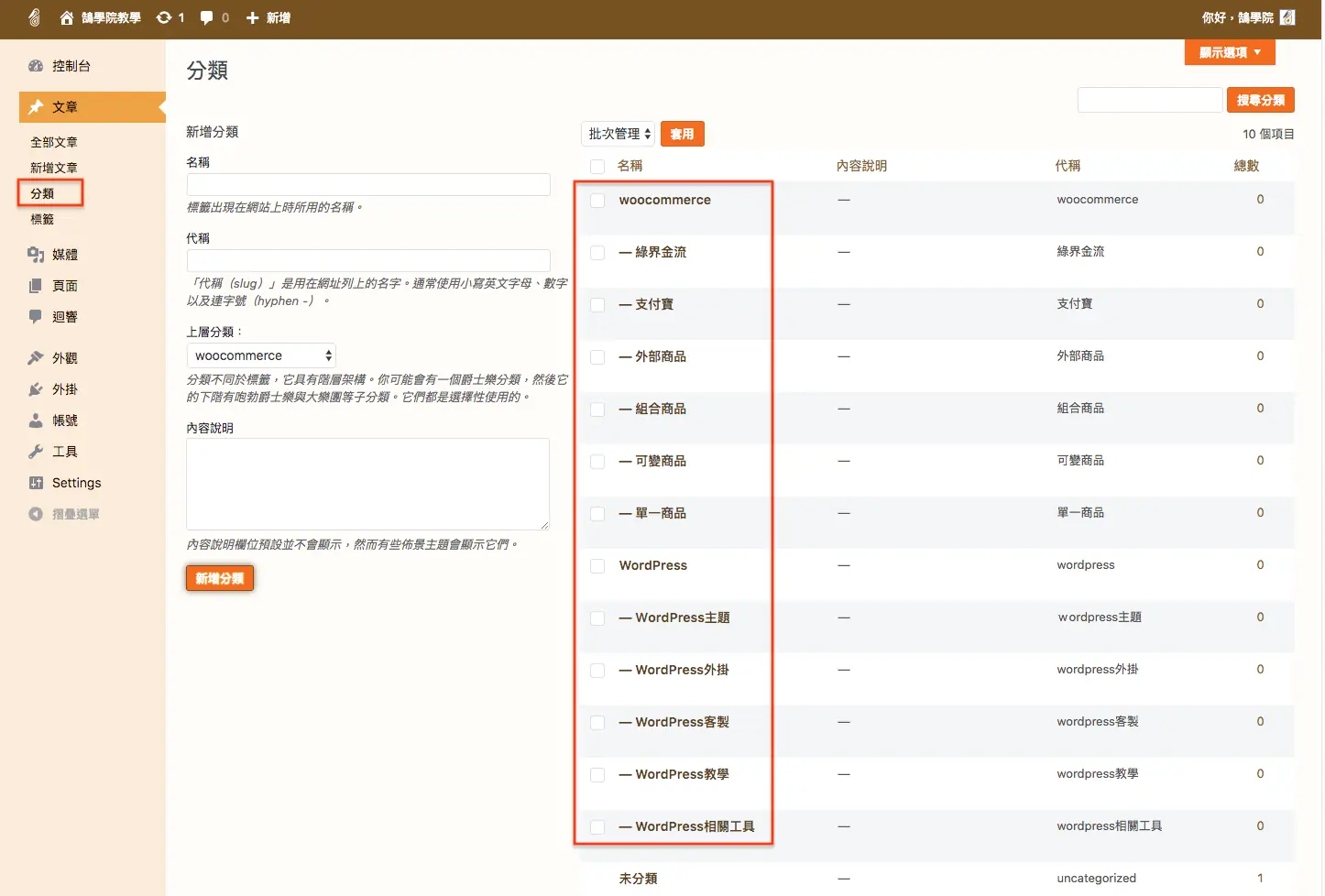1325x896 pixels.
Task: Click the category search input box
Action: pyautogui.click(x=1150, y=100)
